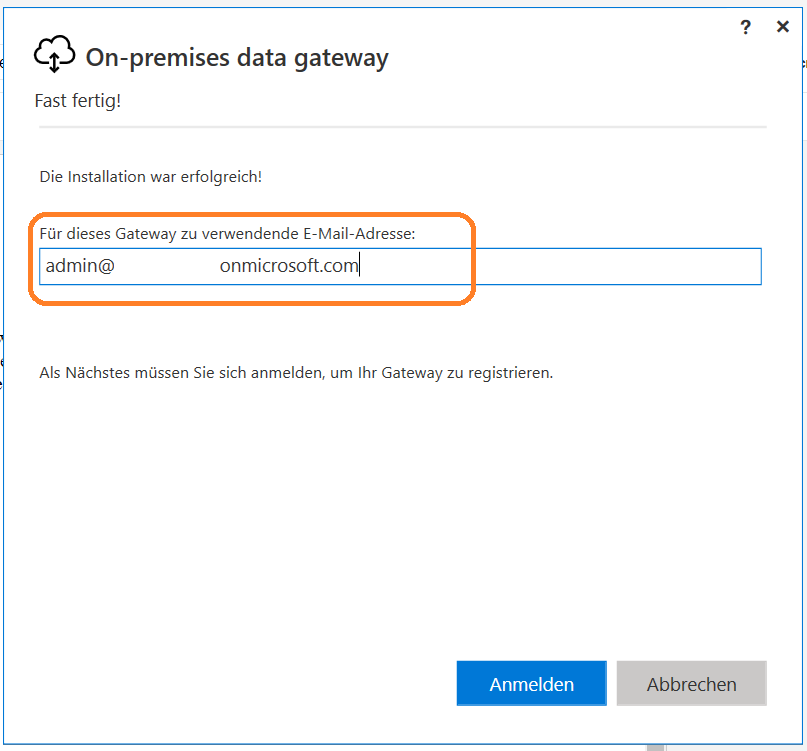
Task: Click inside the E-Mail-Adresse input field
Action: pos(400,266)
